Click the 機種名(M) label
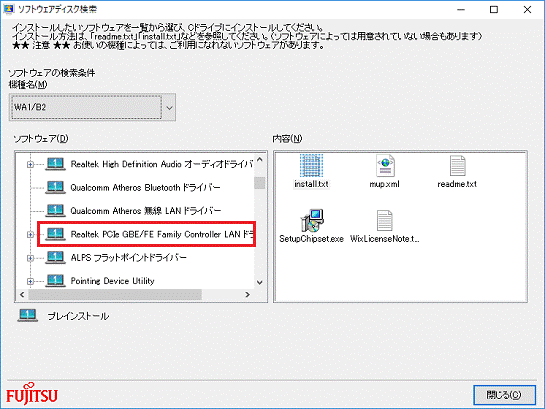545x409 pixels. click(28, 84)
